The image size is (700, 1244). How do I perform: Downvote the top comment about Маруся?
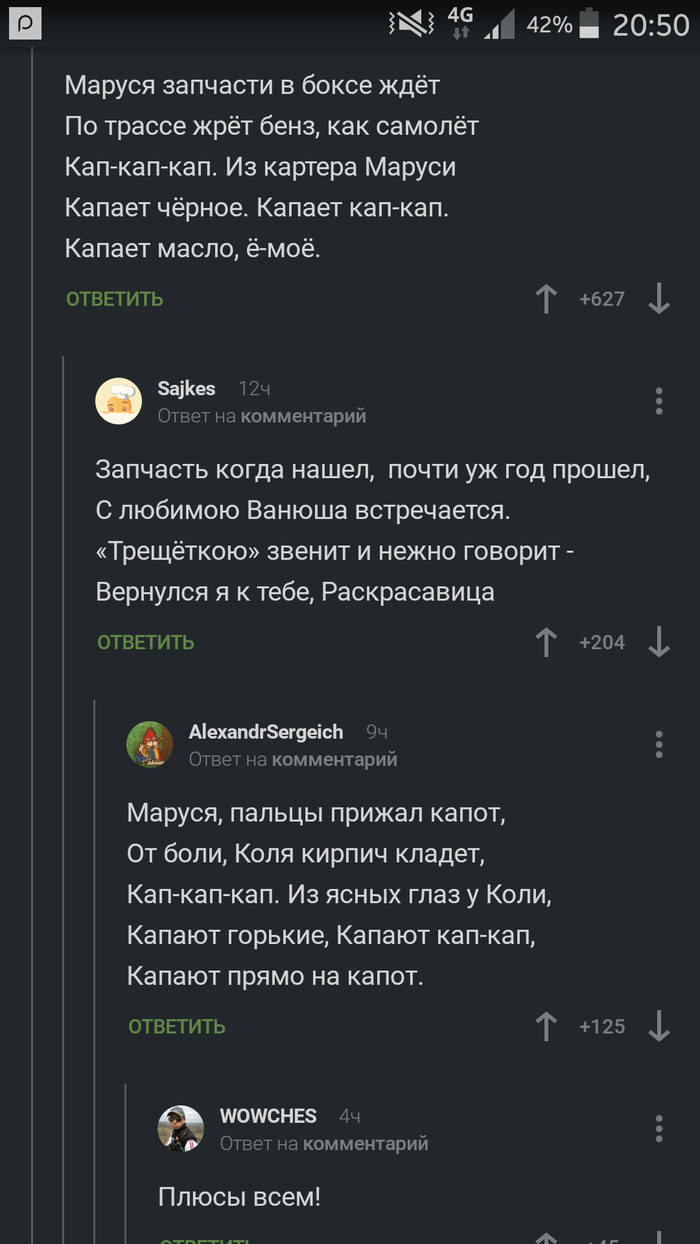[x=659, y=299]
